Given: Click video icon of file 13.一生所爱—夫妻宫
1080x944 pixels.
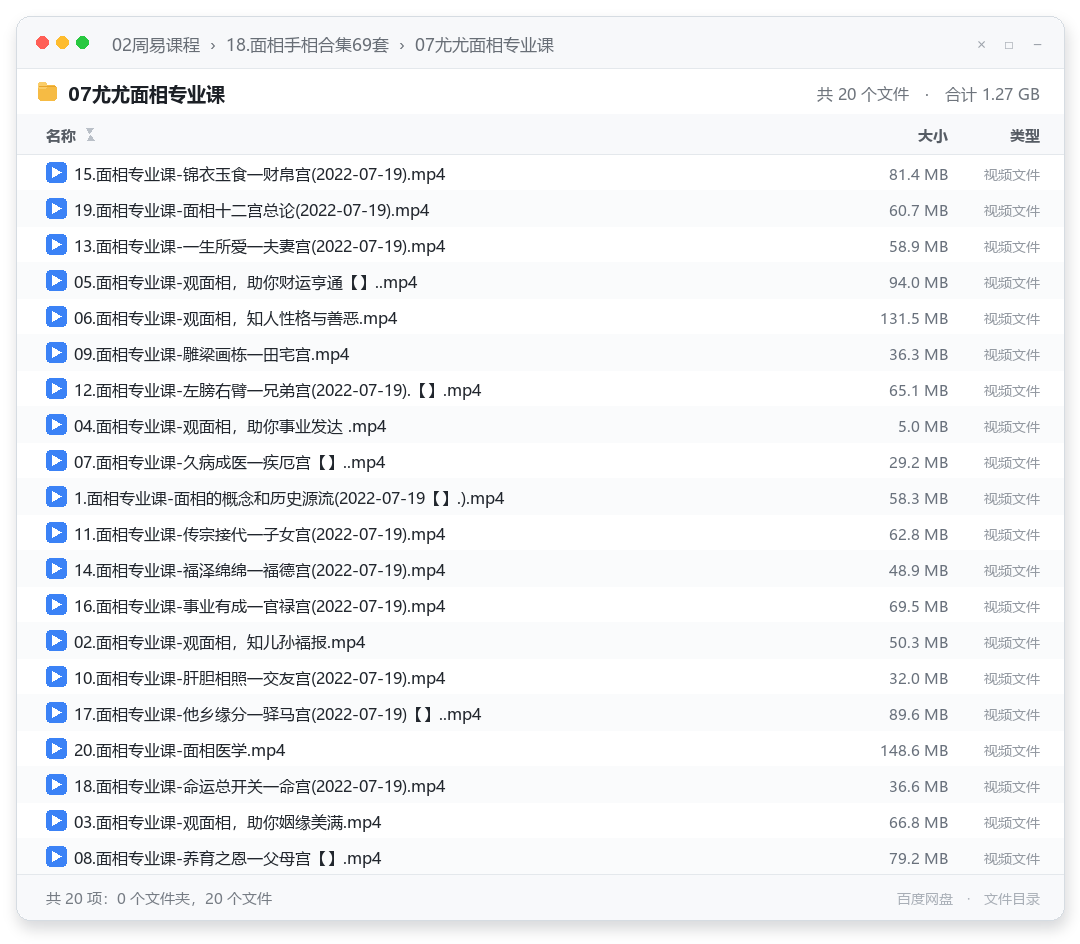Looking at the screenshot, I should (56, 244).
